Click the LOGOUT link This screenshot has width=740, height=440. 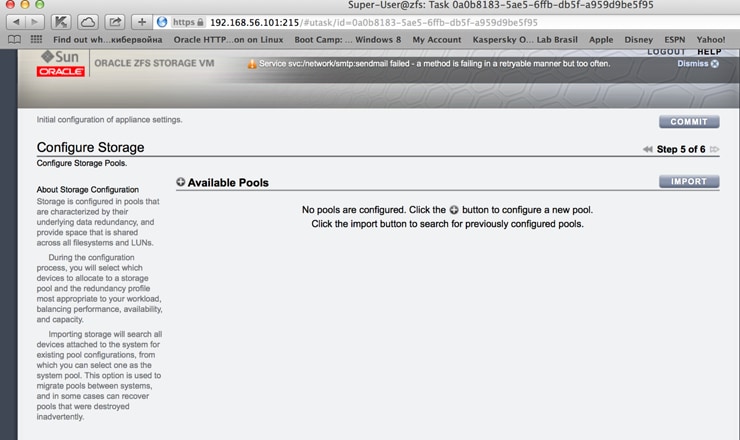pos(666,52)
